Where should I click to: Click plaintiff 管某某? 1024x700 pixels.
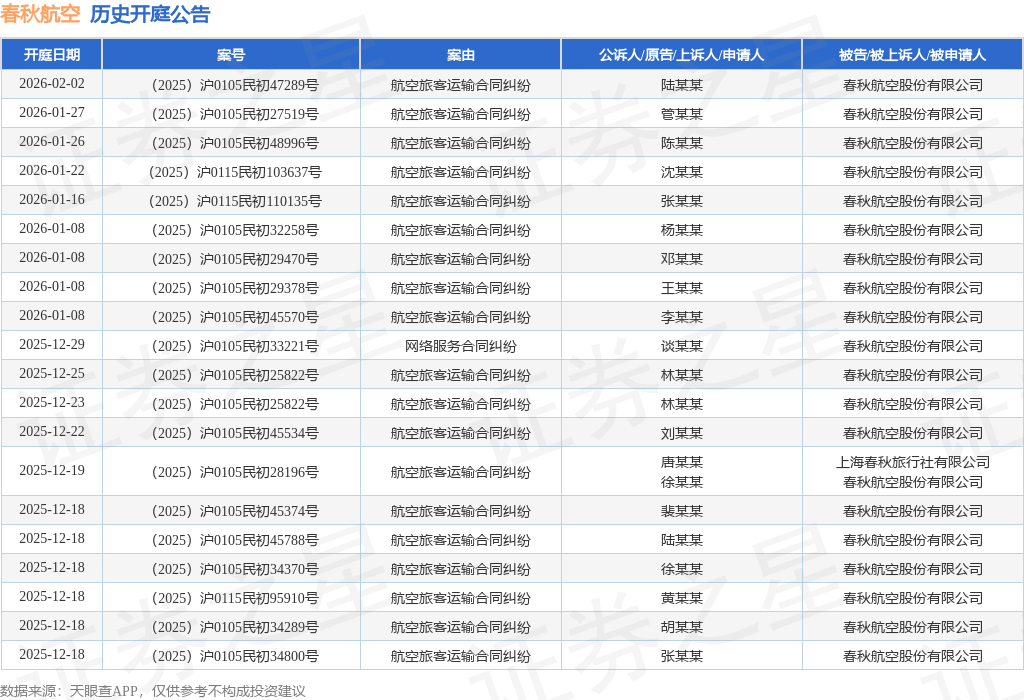click(682, 114)
